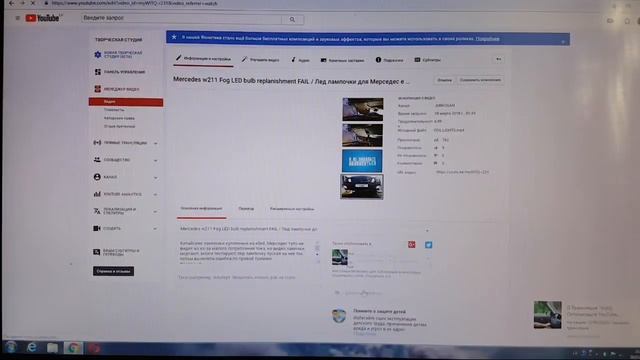Expand the Создать section

click(156, 229)
